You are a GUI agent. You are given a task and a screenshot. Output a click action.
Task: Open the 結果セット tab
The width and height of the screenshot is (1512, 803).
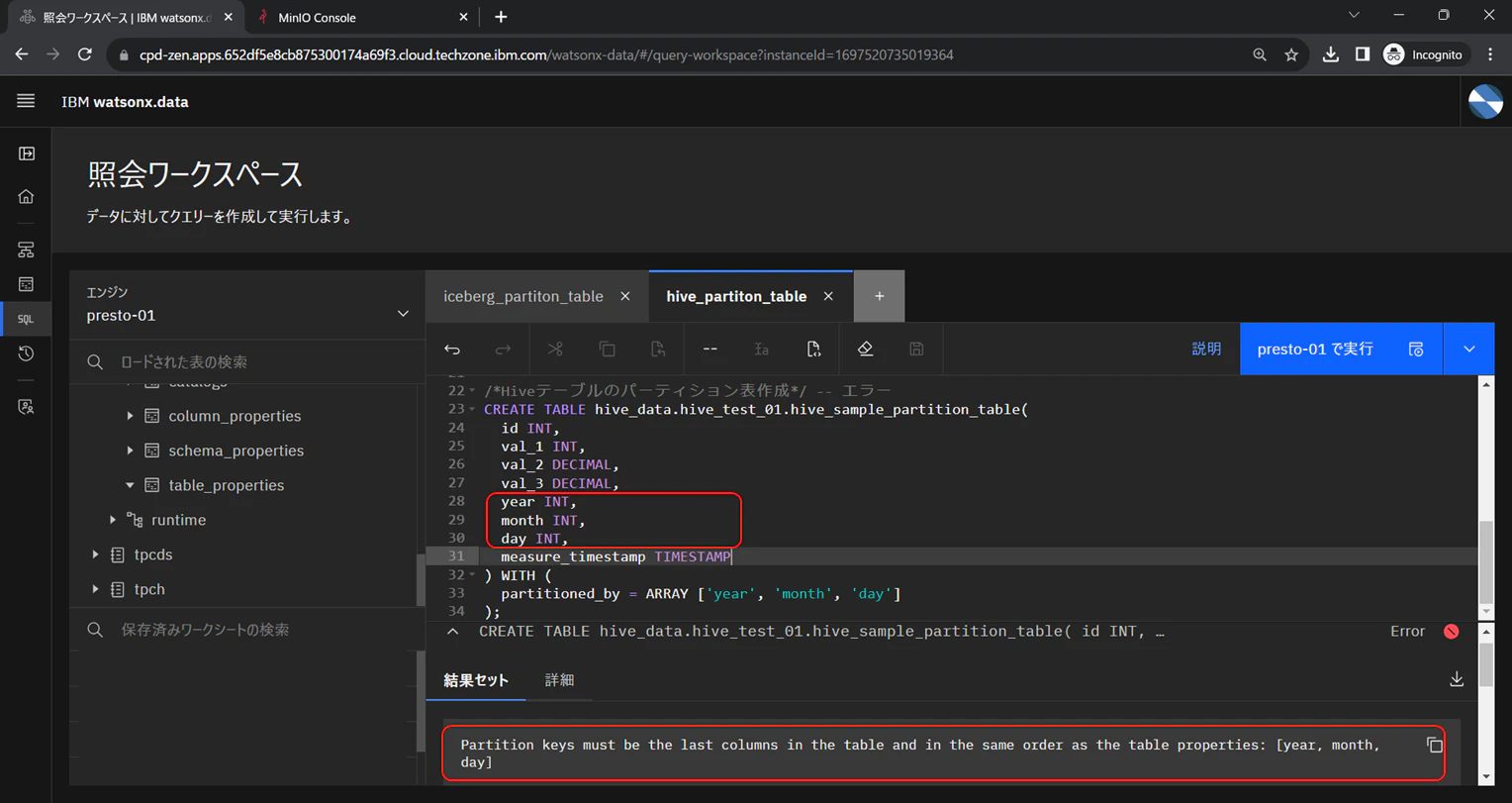pos(476,680)
